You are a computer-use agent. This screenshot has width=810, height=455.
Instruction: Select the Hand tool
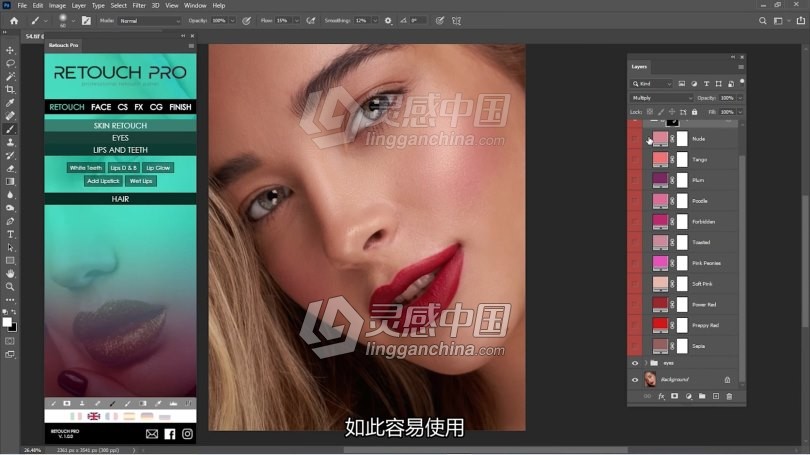click(10, 274)
